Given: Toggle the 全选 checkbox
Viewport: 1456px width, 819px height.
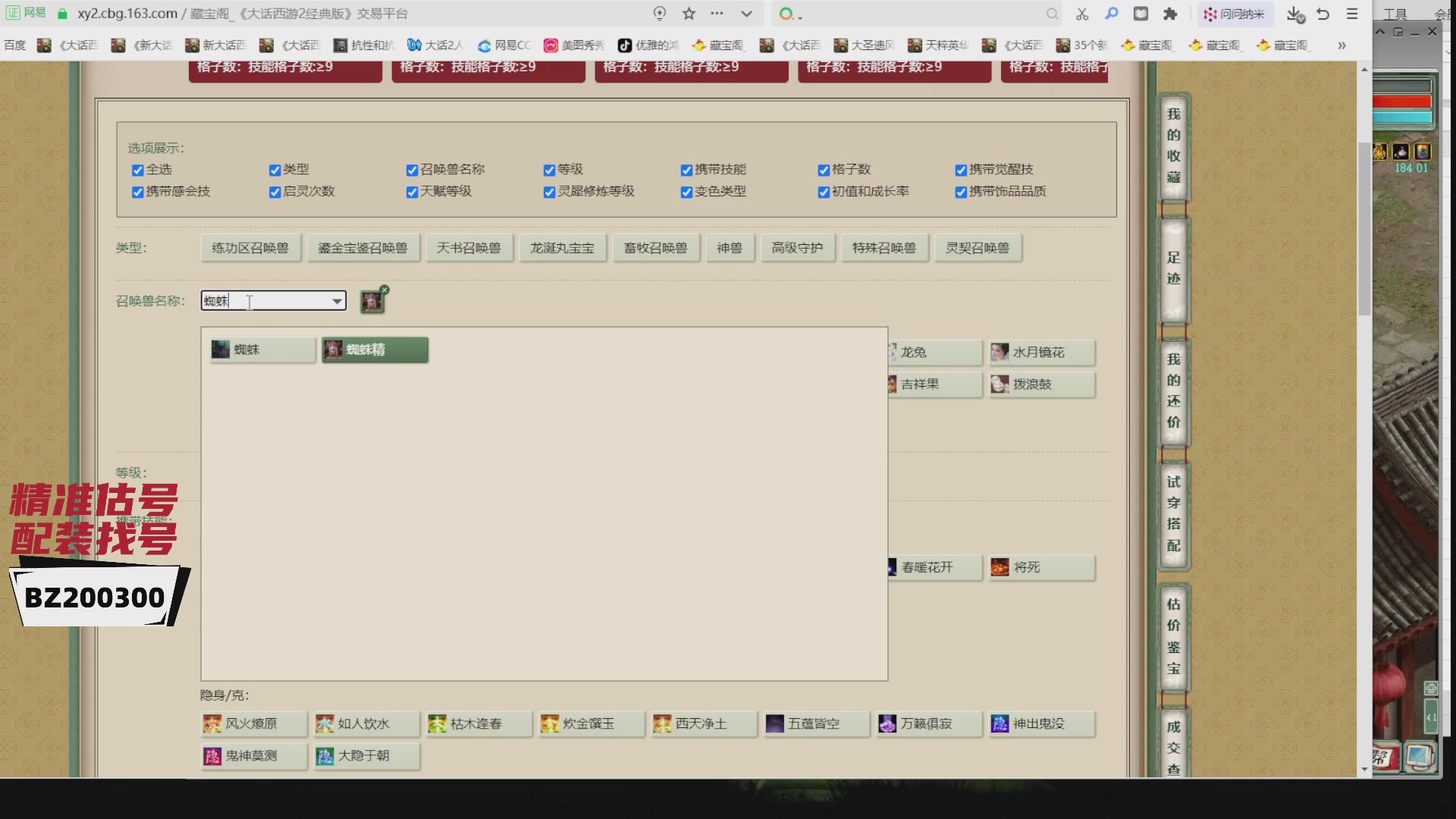Looking at the screenshot, I should 137,170.
